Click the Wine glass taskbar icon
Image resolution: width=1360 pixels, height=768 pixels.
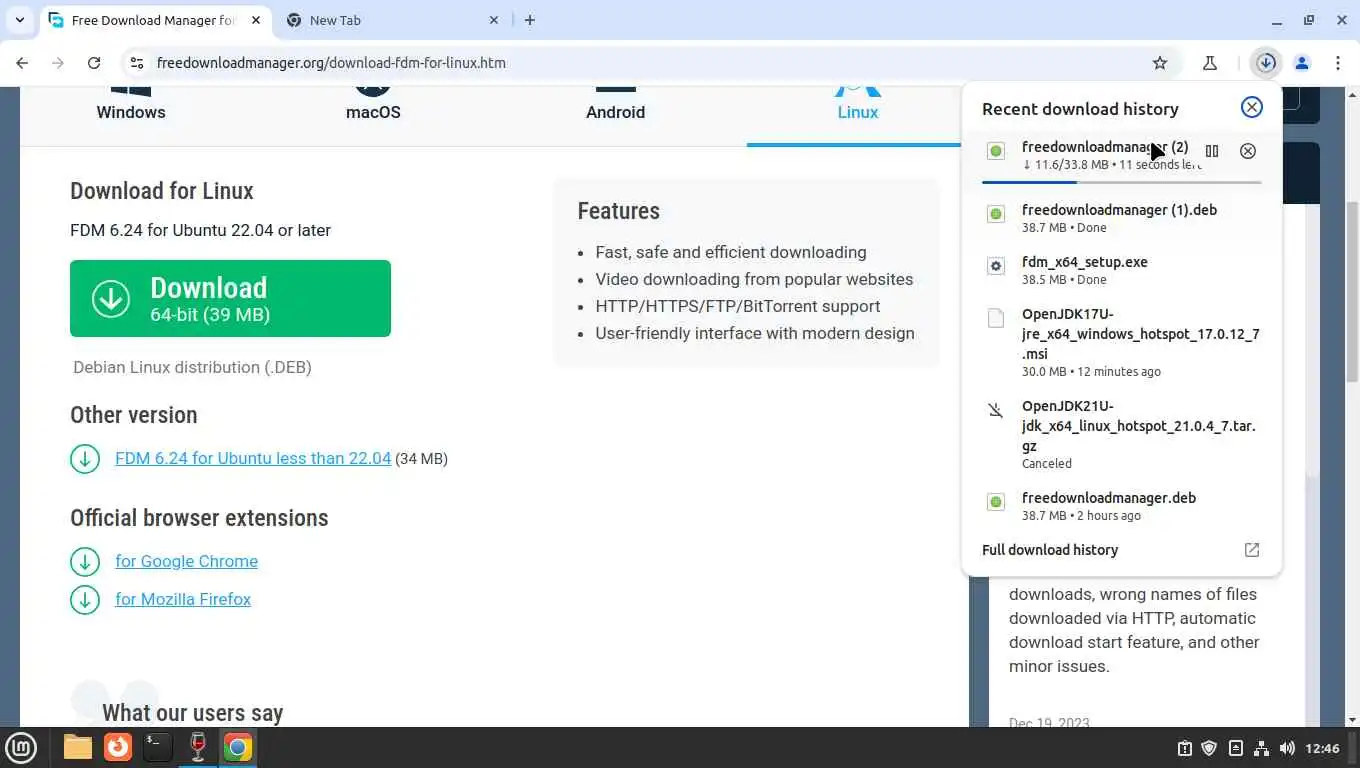tap(198, 747)
